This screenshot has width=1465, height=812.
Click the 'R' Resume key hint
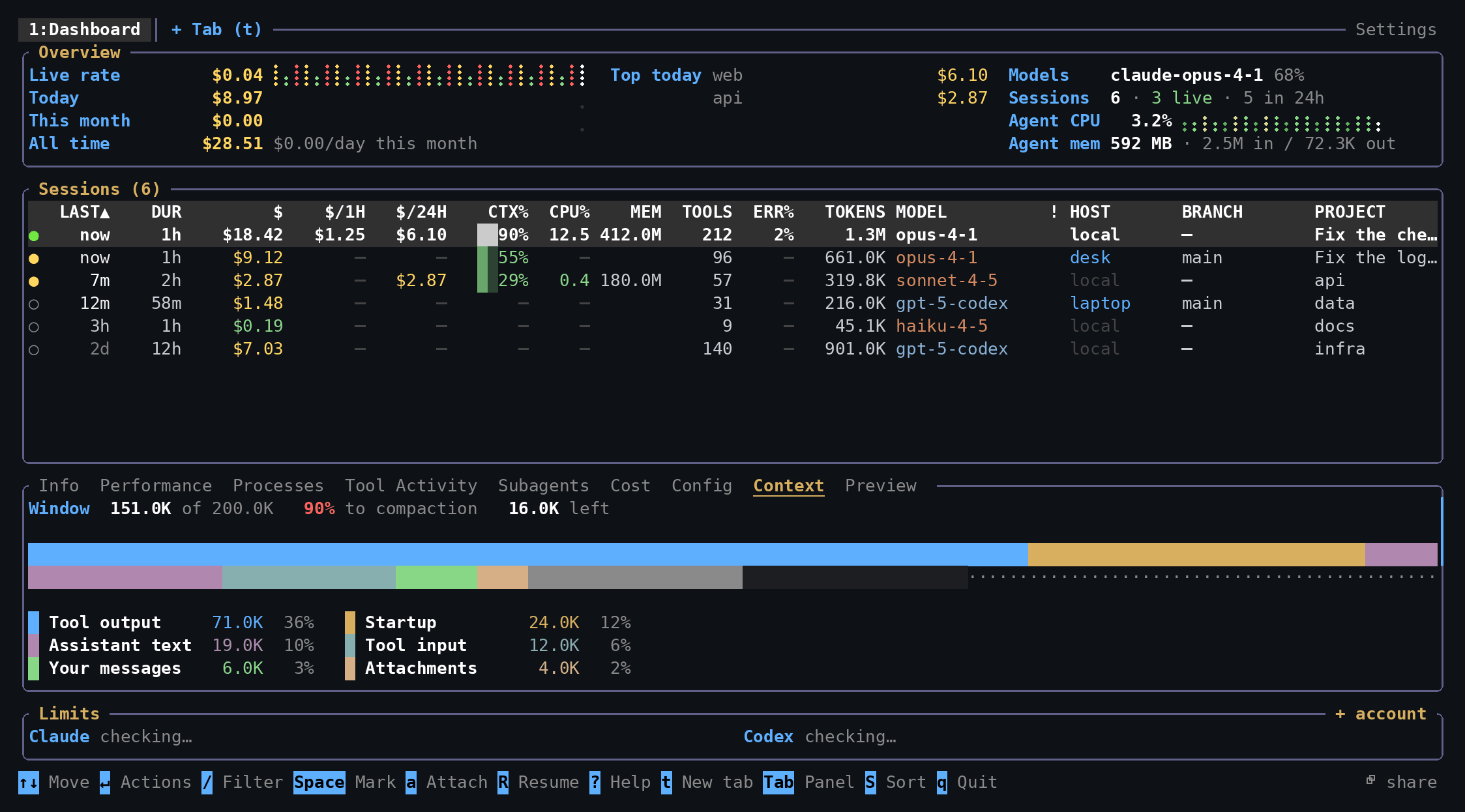coord(503,783)
